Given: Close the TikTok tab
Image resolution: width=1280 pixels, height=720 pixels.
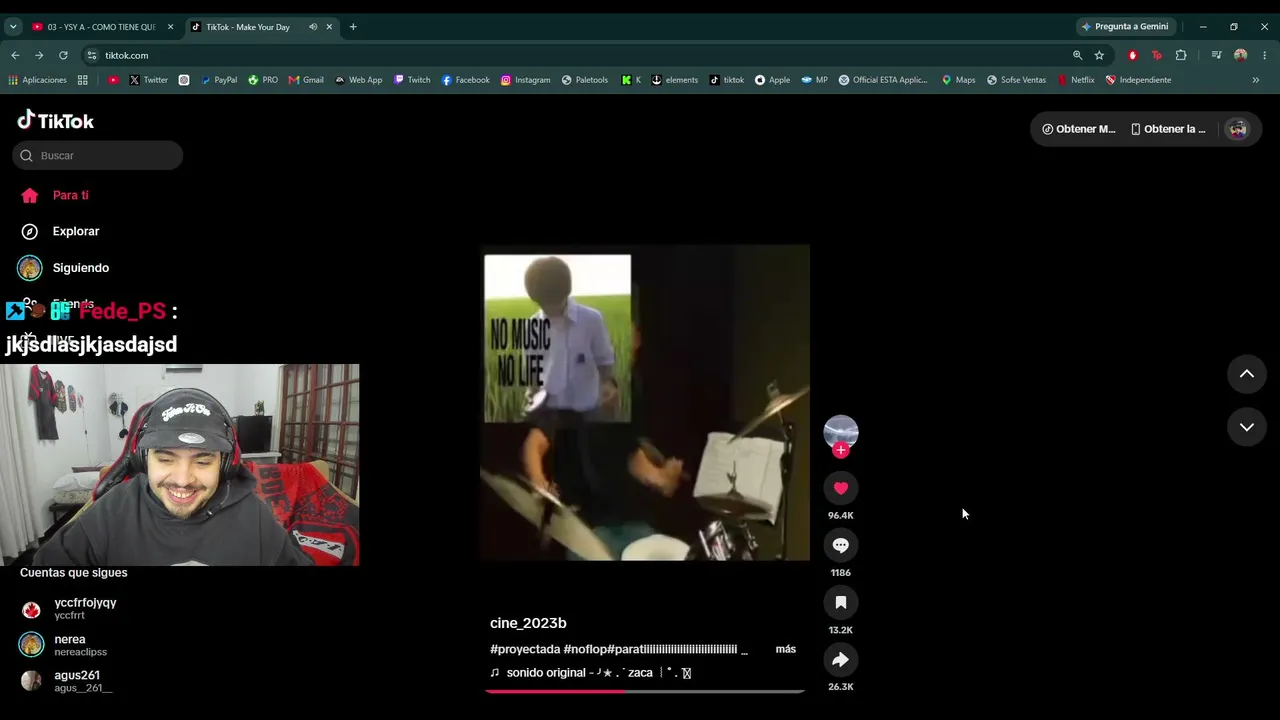Looking at the screenshot, I should [329, 27].
